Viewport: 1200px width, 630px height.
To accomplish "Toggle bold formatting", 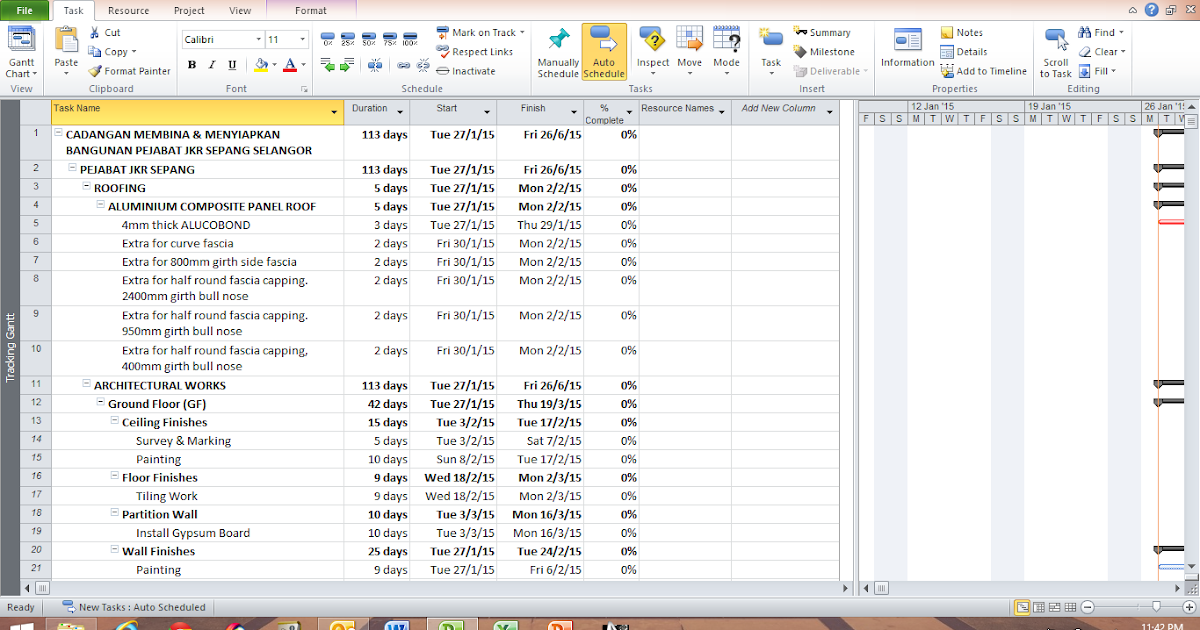I will 192,64.
